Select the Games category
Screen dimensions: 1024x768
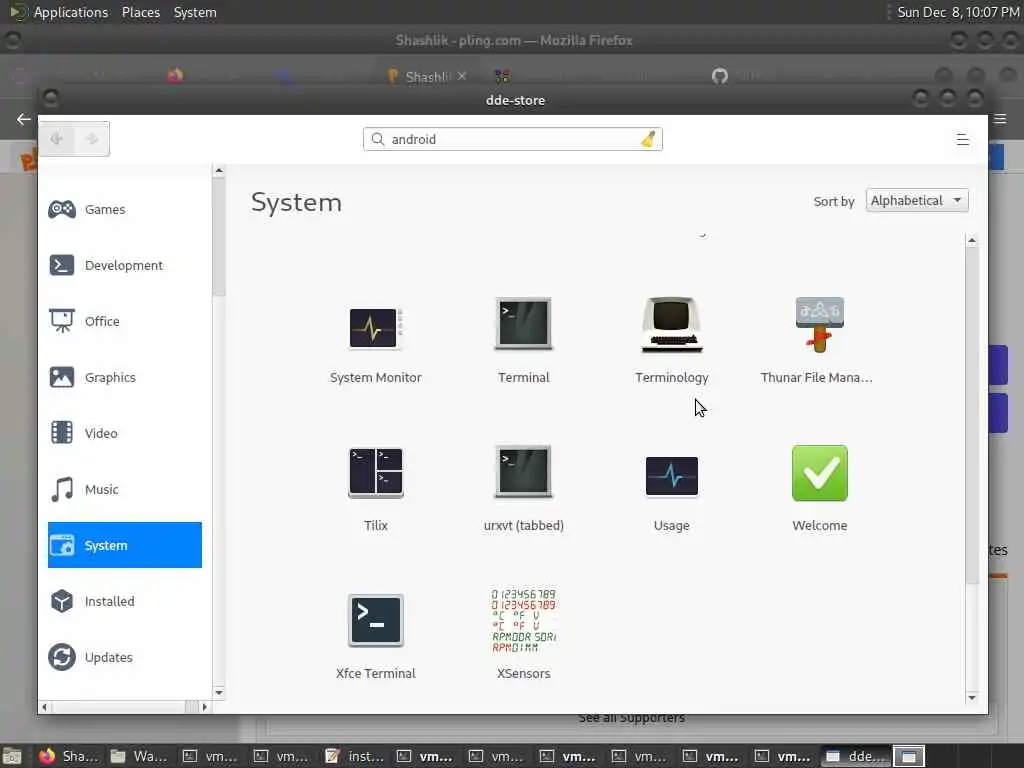pyautogui.click(x=124, y=209)
